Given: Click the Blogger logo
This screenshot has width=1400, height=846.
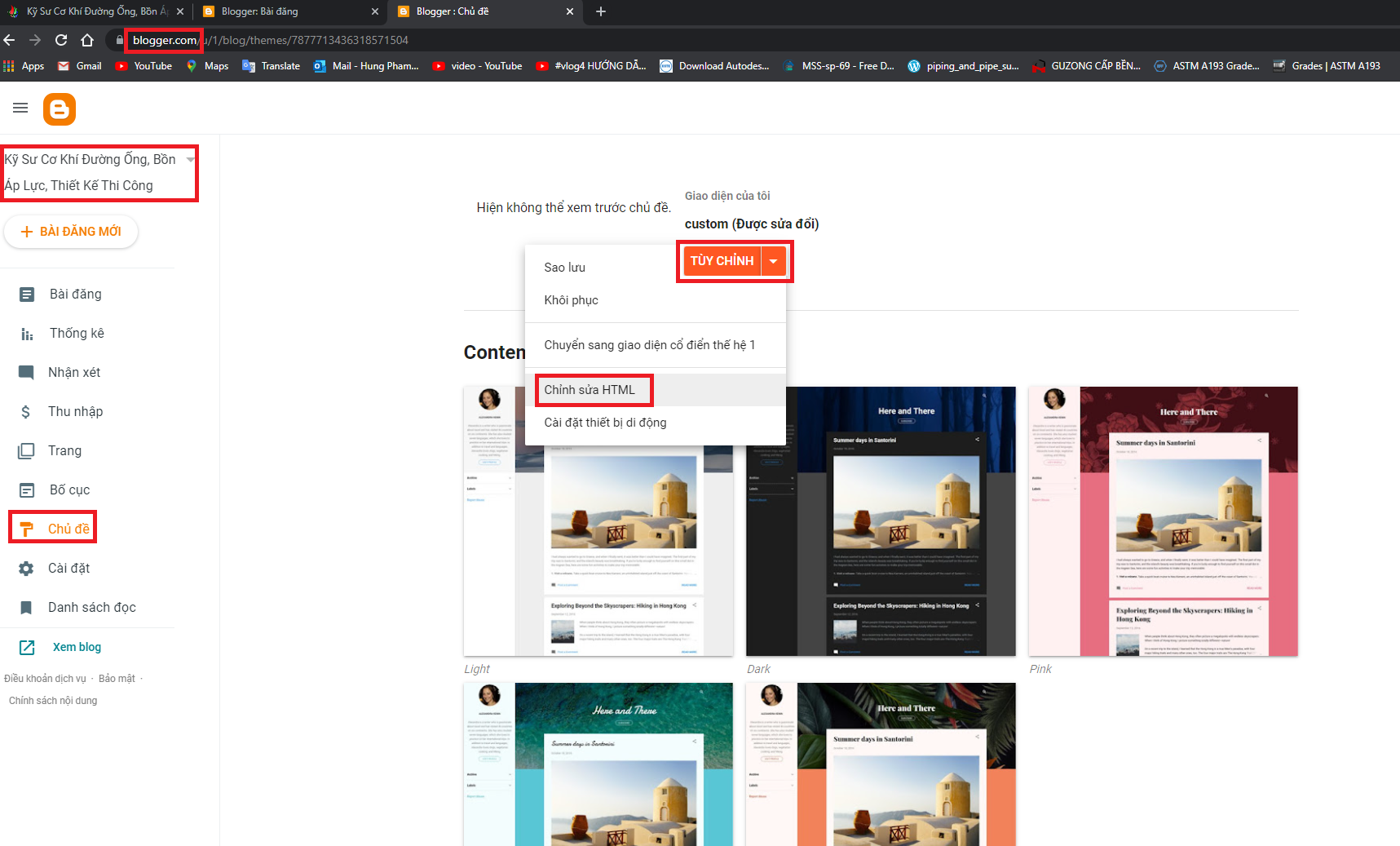Looking at the screenshot, I should (x=59, y=109).
